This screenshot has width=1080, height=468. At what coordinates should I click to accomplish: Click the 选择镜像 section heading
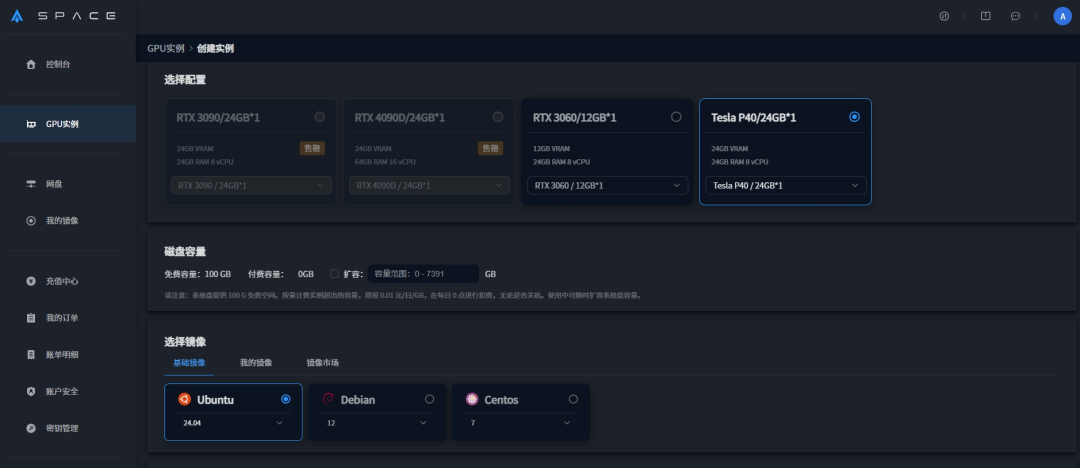(185, 342)
